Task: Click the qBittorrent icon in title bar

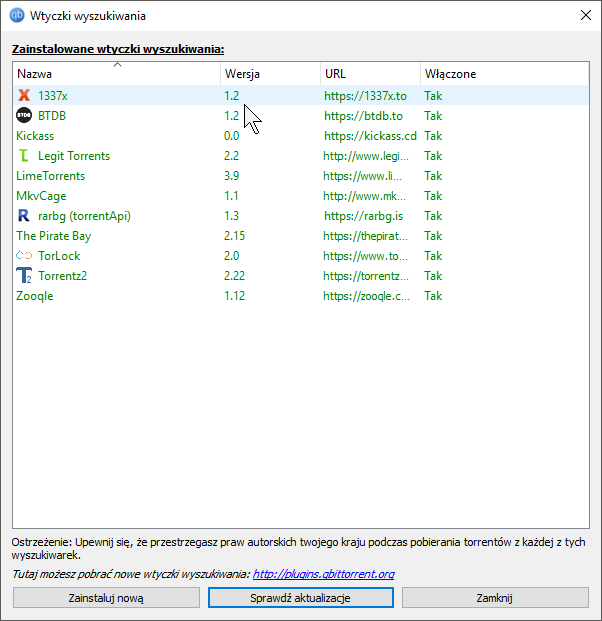Action: (17, 15)
